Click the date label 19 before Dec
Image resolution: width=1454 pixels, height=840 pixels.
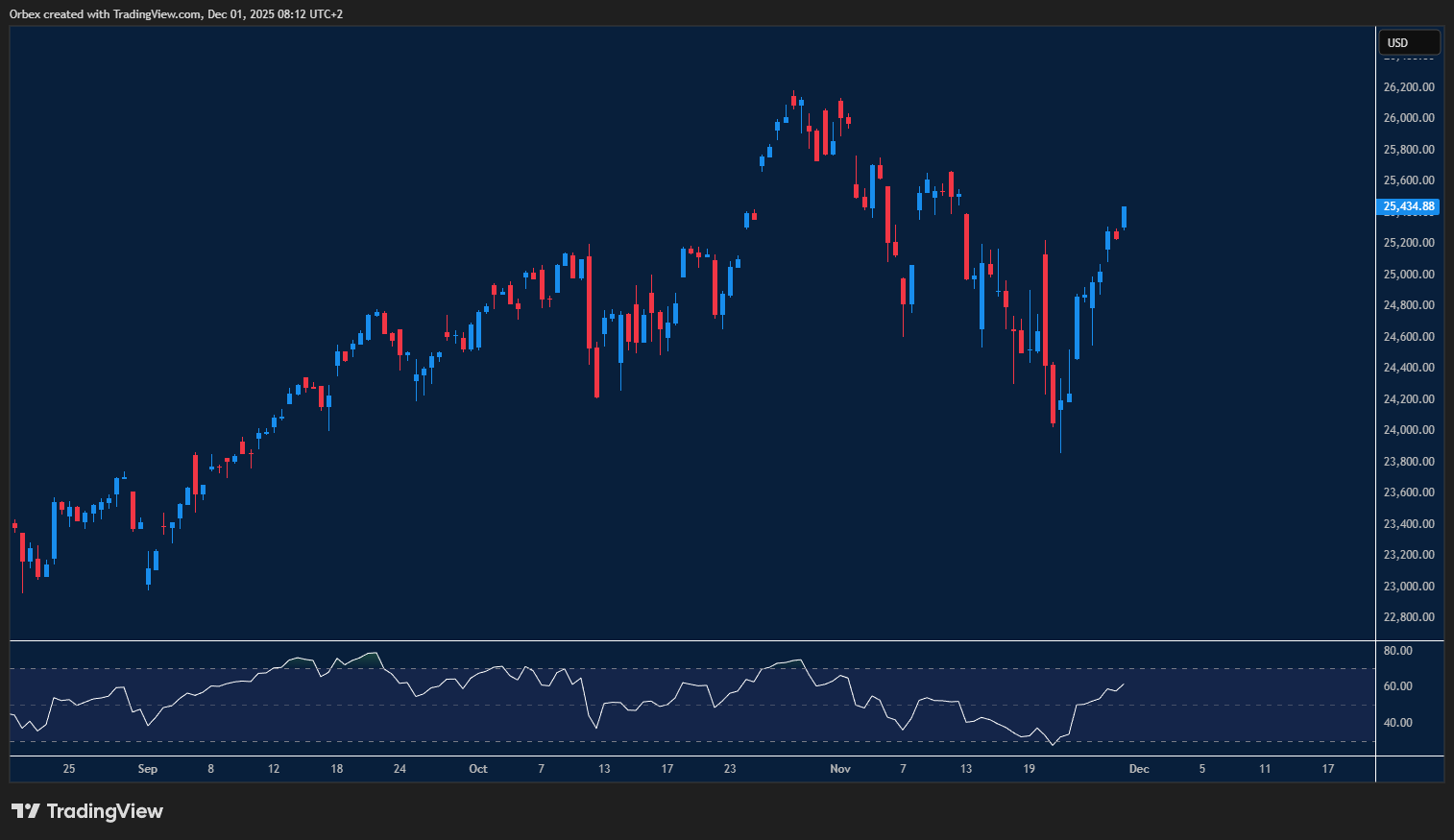tap(1029, 769)
